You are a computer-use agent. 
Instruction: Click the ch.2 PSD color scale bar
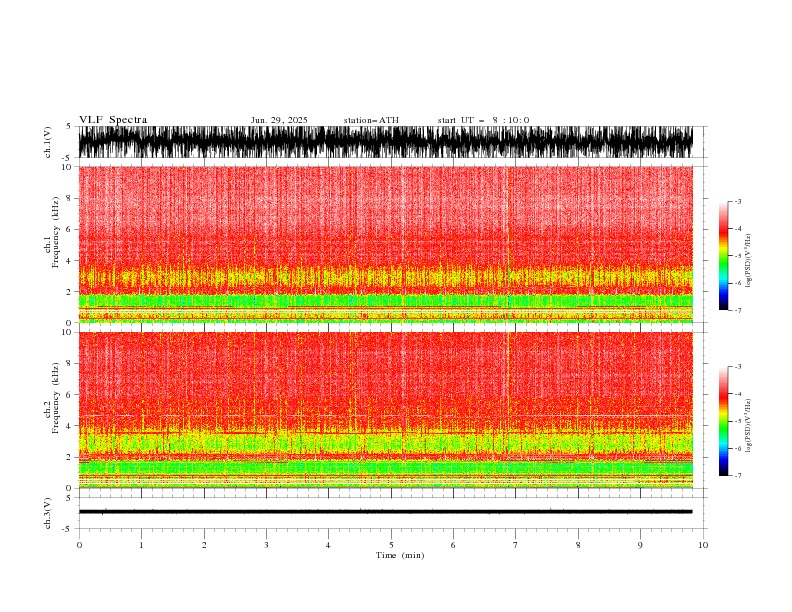[723, 421]
